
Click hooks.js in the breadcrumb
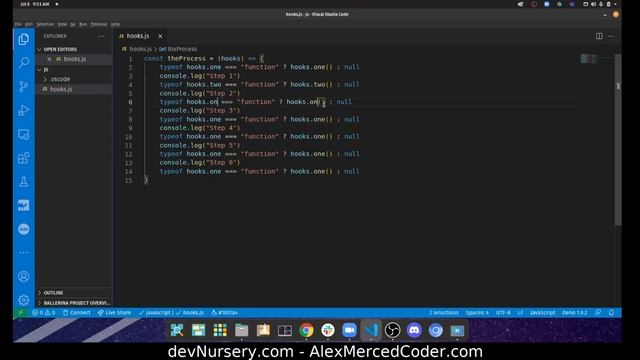(x=140, y=49)
